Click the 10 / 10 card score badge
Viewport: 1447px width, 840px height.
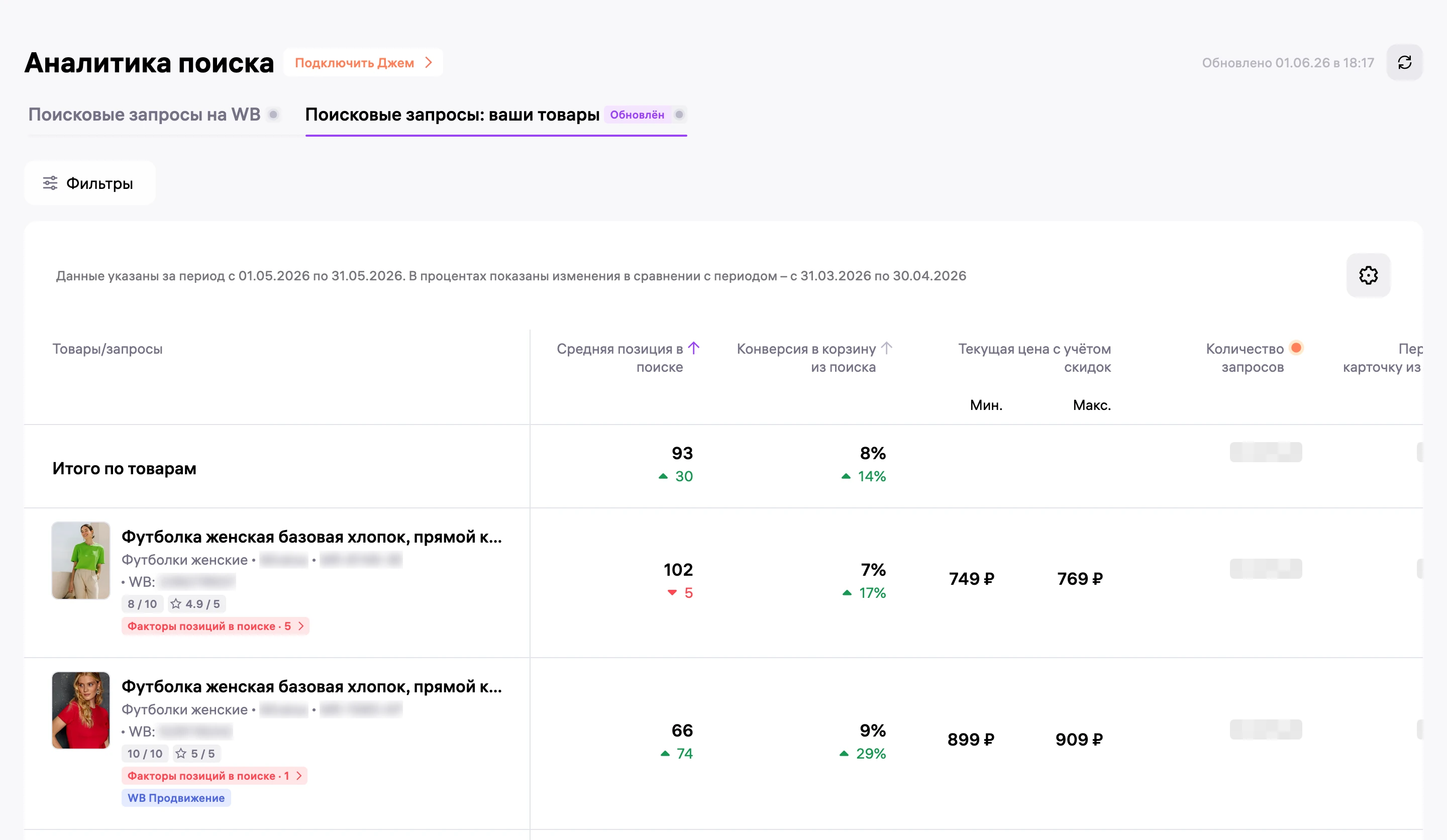coord(145,754)
